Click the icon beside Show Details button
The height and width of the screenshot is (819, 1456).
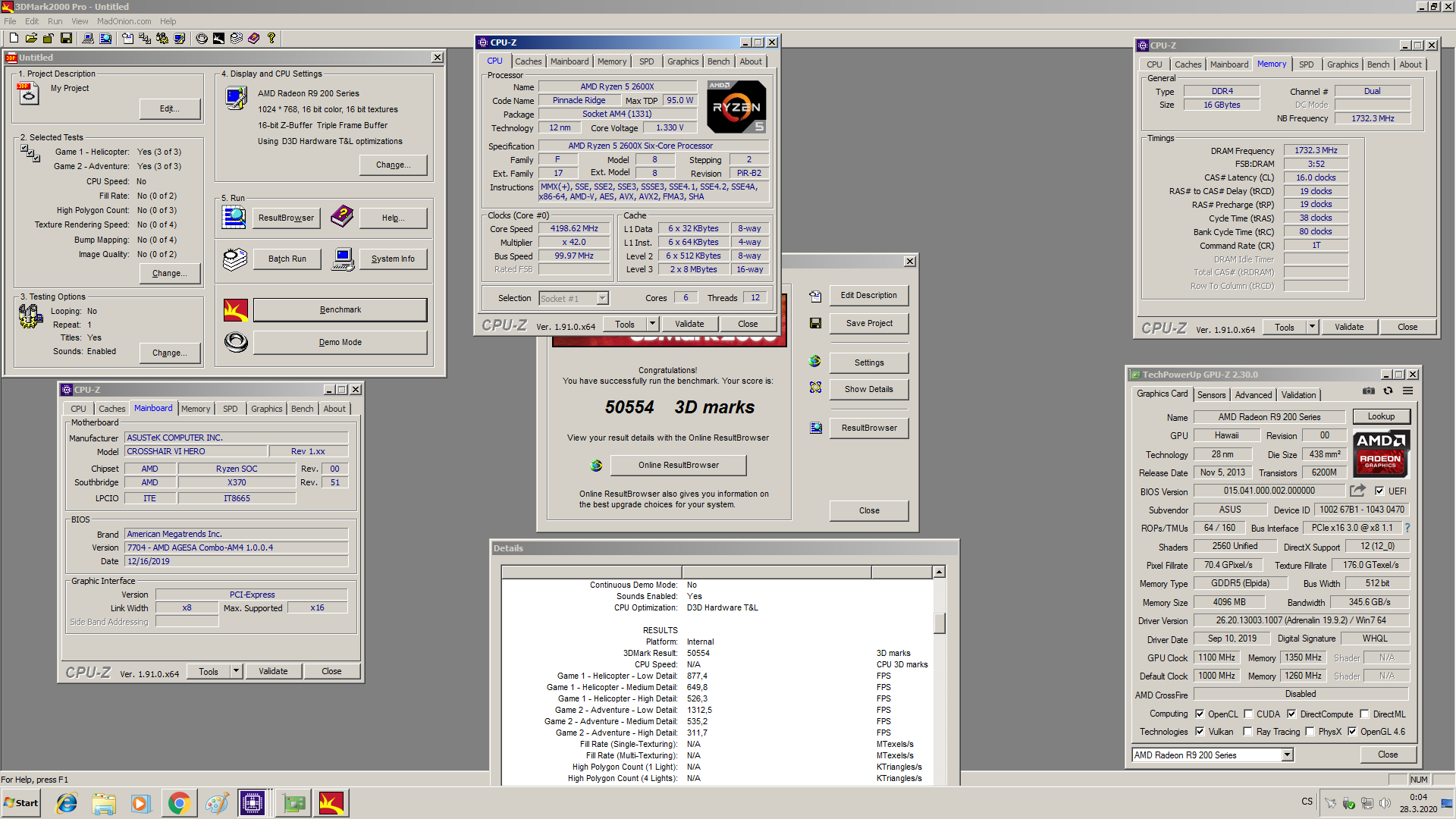pos(815,388)
